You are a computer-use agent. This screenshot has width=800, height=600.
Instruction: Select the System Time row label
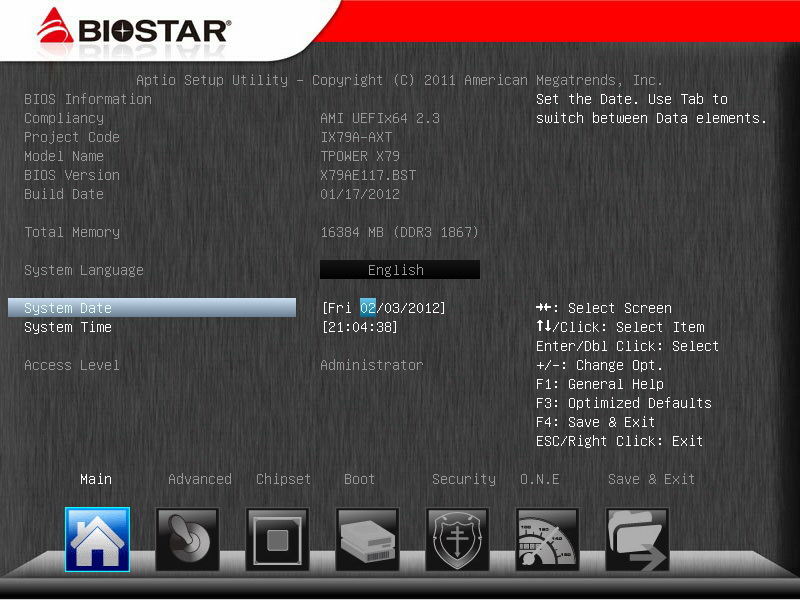(68, 327)
